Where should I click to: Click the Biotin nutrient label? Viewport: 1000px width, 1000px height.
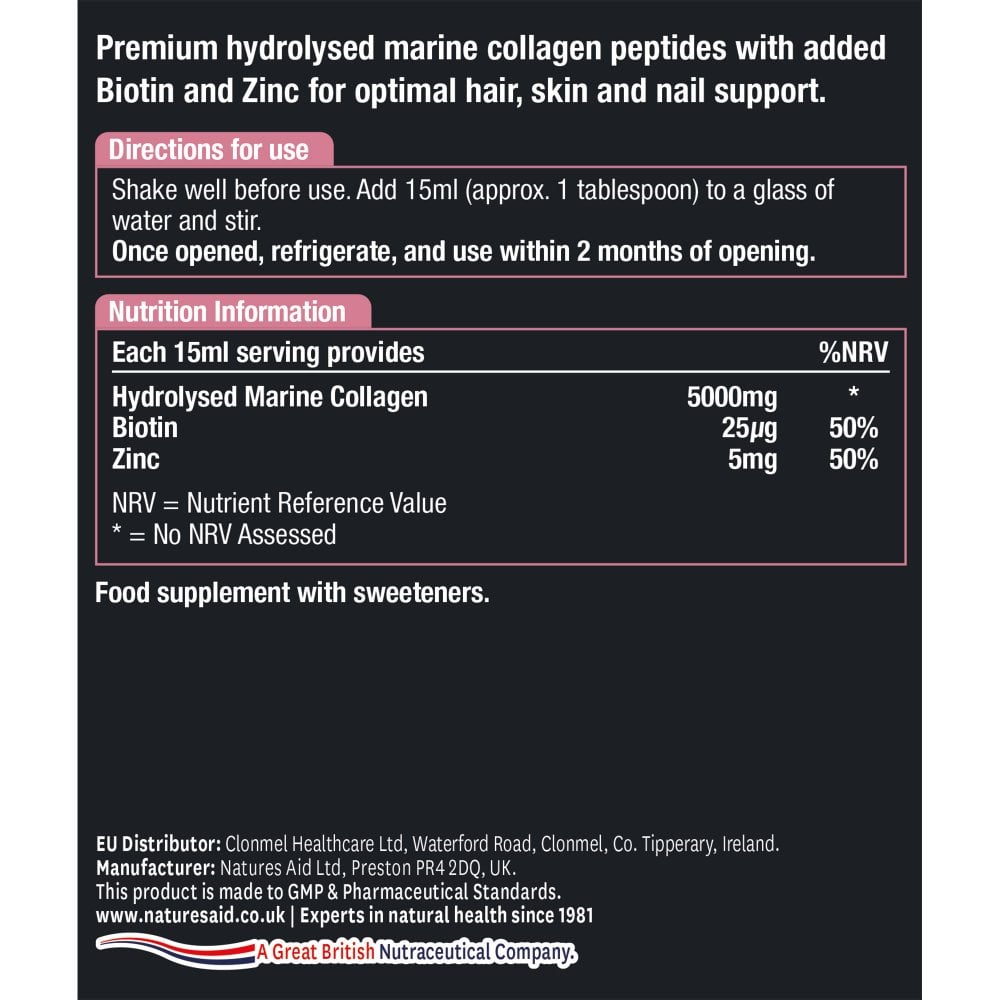pos(145,428)
